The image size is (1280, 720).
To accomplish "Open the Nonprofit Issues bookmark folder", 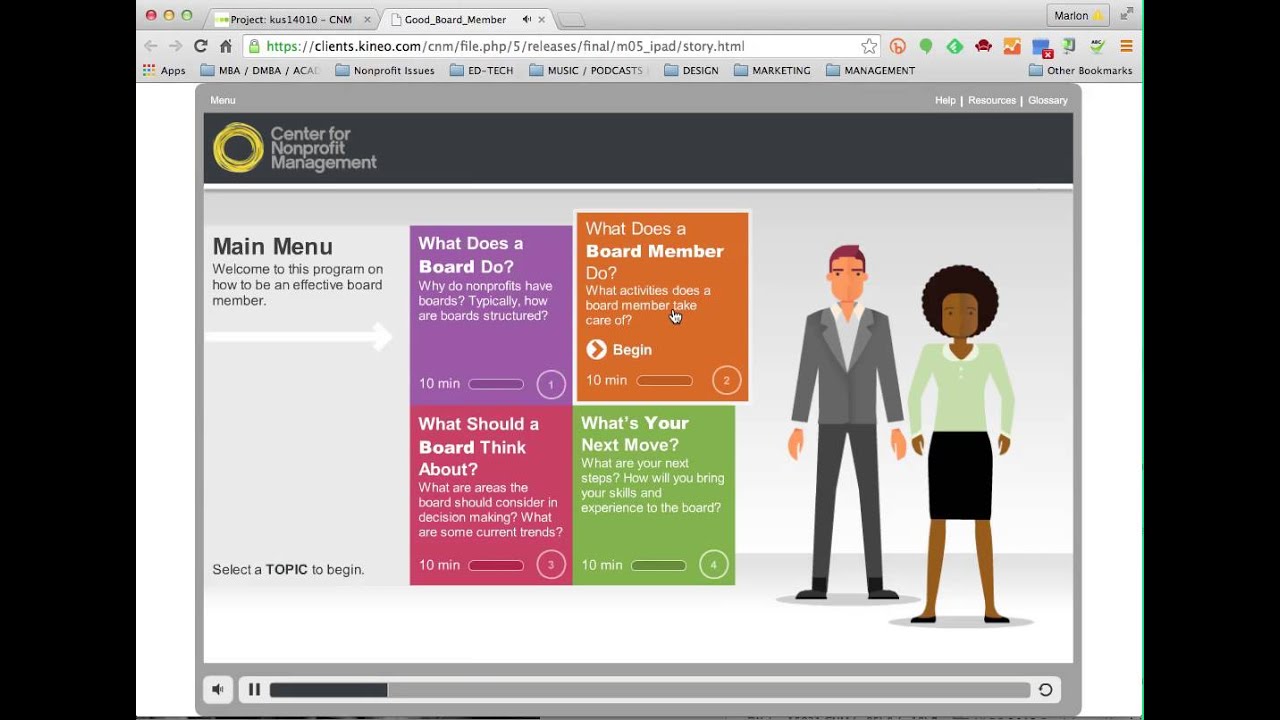I will (385, 71).
